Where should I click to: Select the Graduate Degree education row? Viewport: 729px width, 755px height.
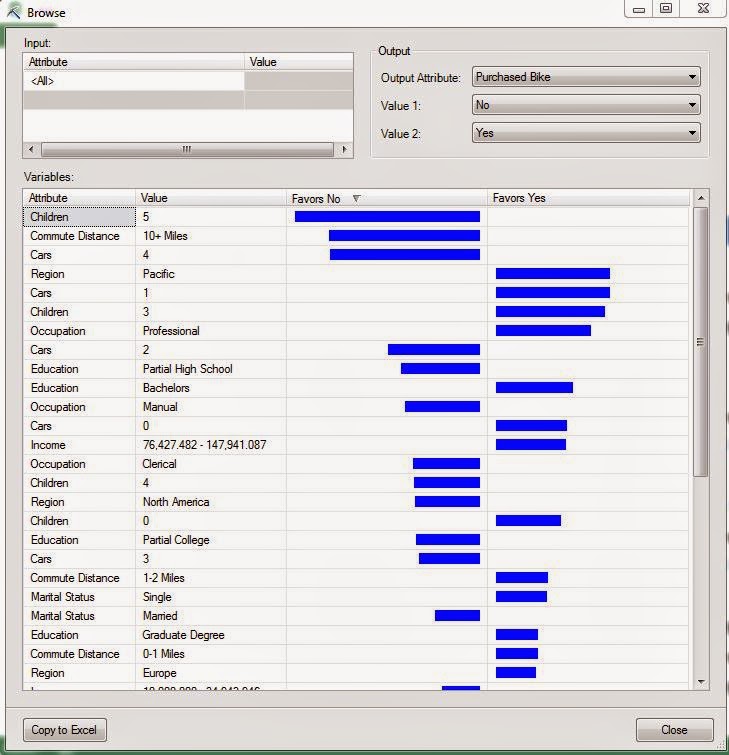point(356,635)
